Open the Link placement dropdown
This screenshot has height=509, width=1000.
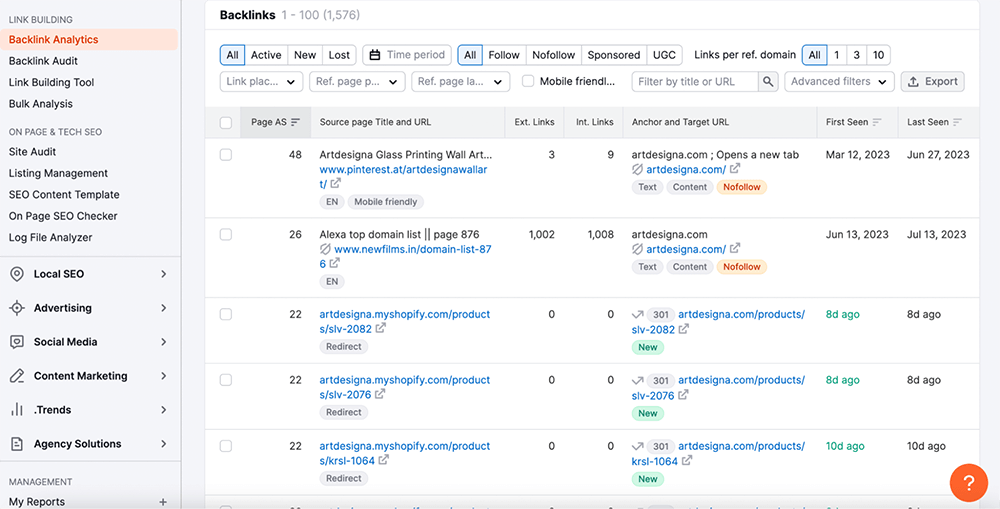(x=261, y=82)
